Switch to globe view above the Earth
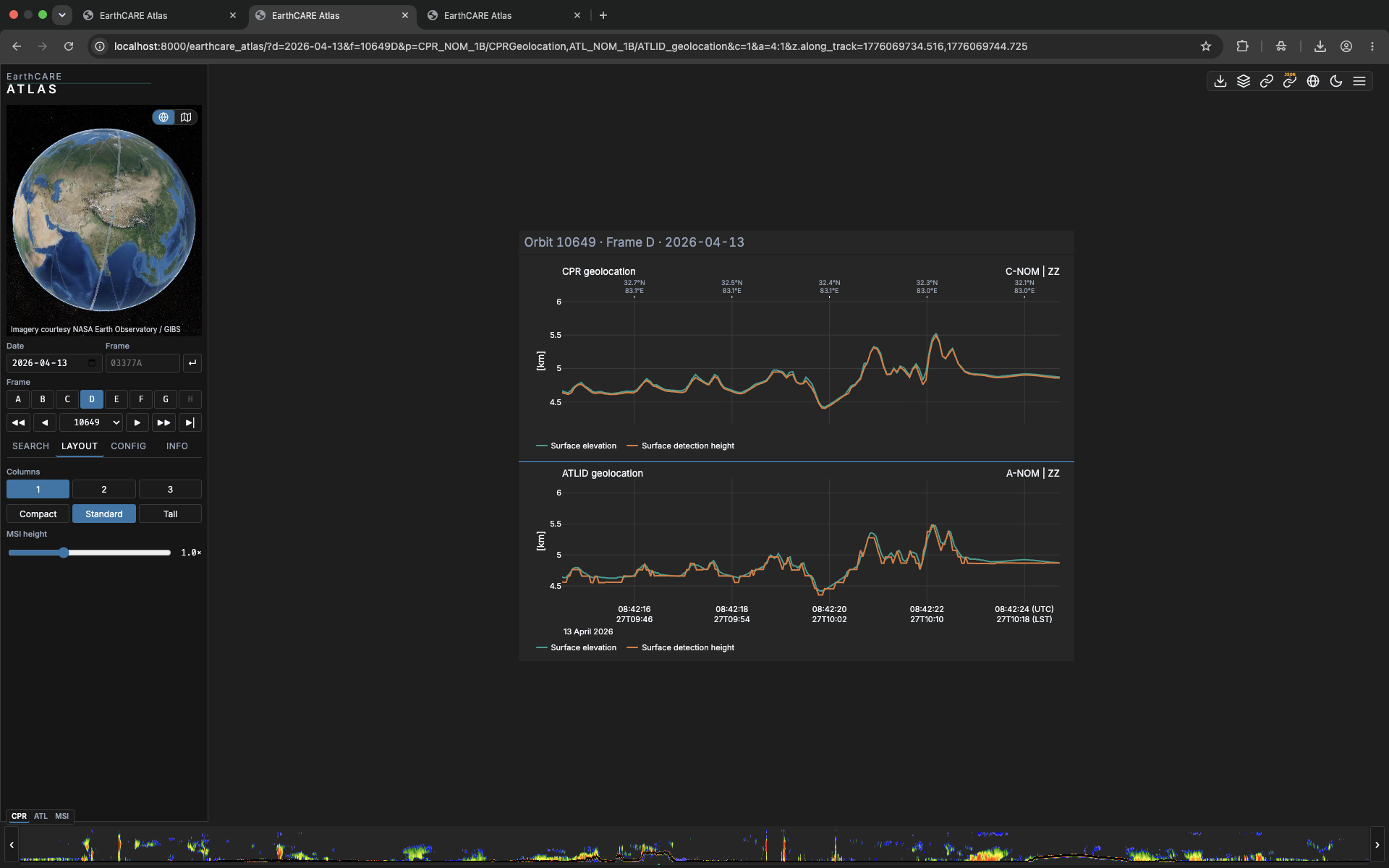 click(163, 117)
